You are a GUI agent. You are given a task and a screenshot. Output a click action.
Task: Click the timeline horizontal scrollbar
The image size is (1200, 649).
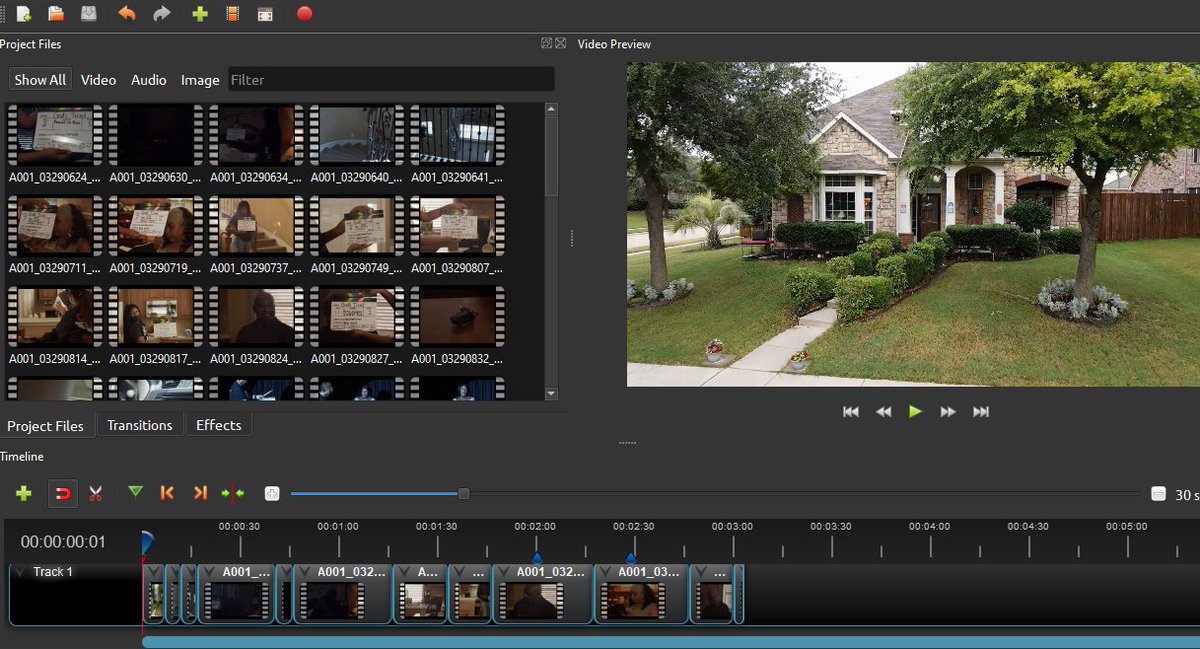coord(671,642)
